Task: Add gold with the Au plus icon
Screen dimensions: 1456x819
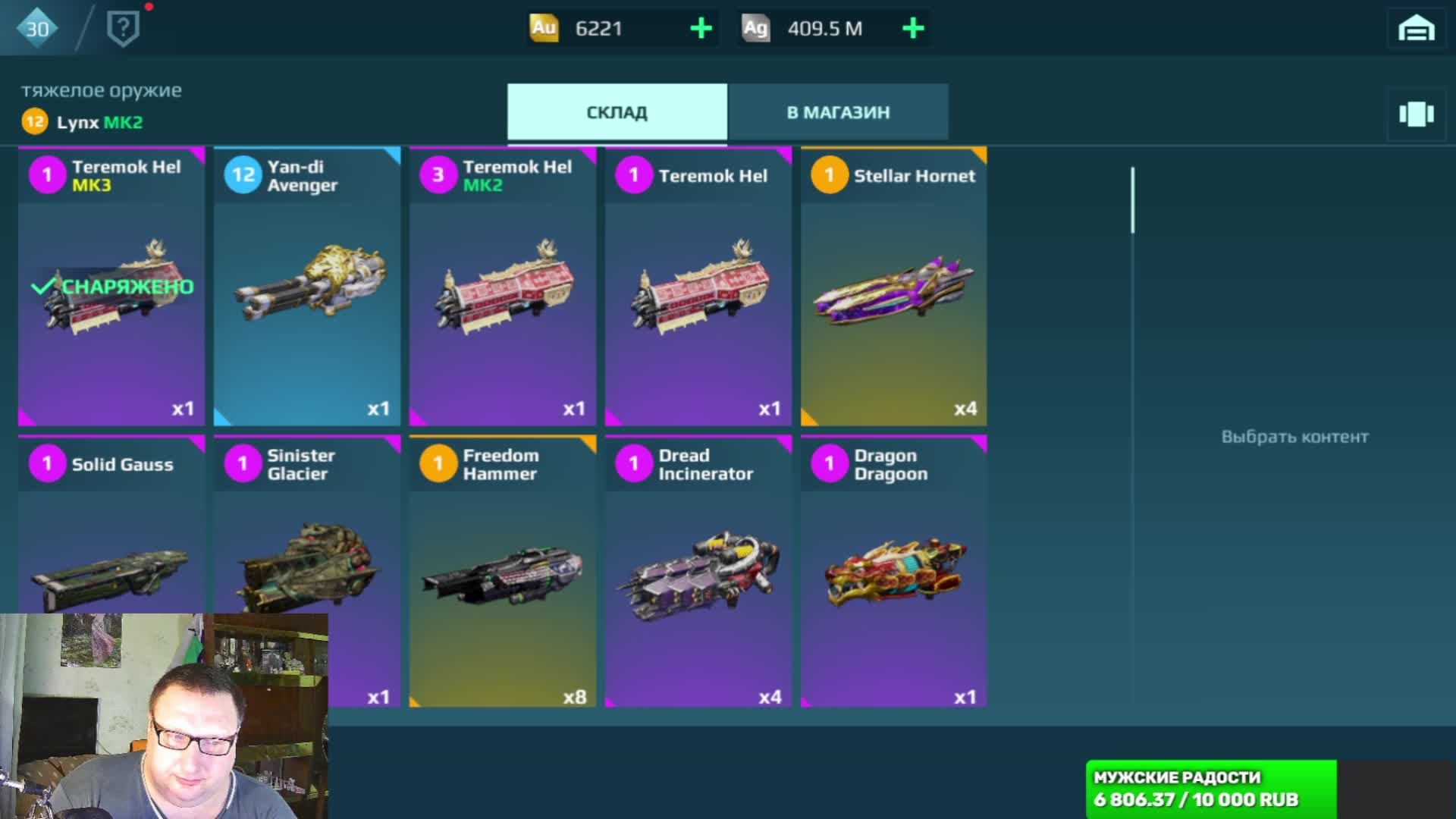Action: (x=701, y=29)
